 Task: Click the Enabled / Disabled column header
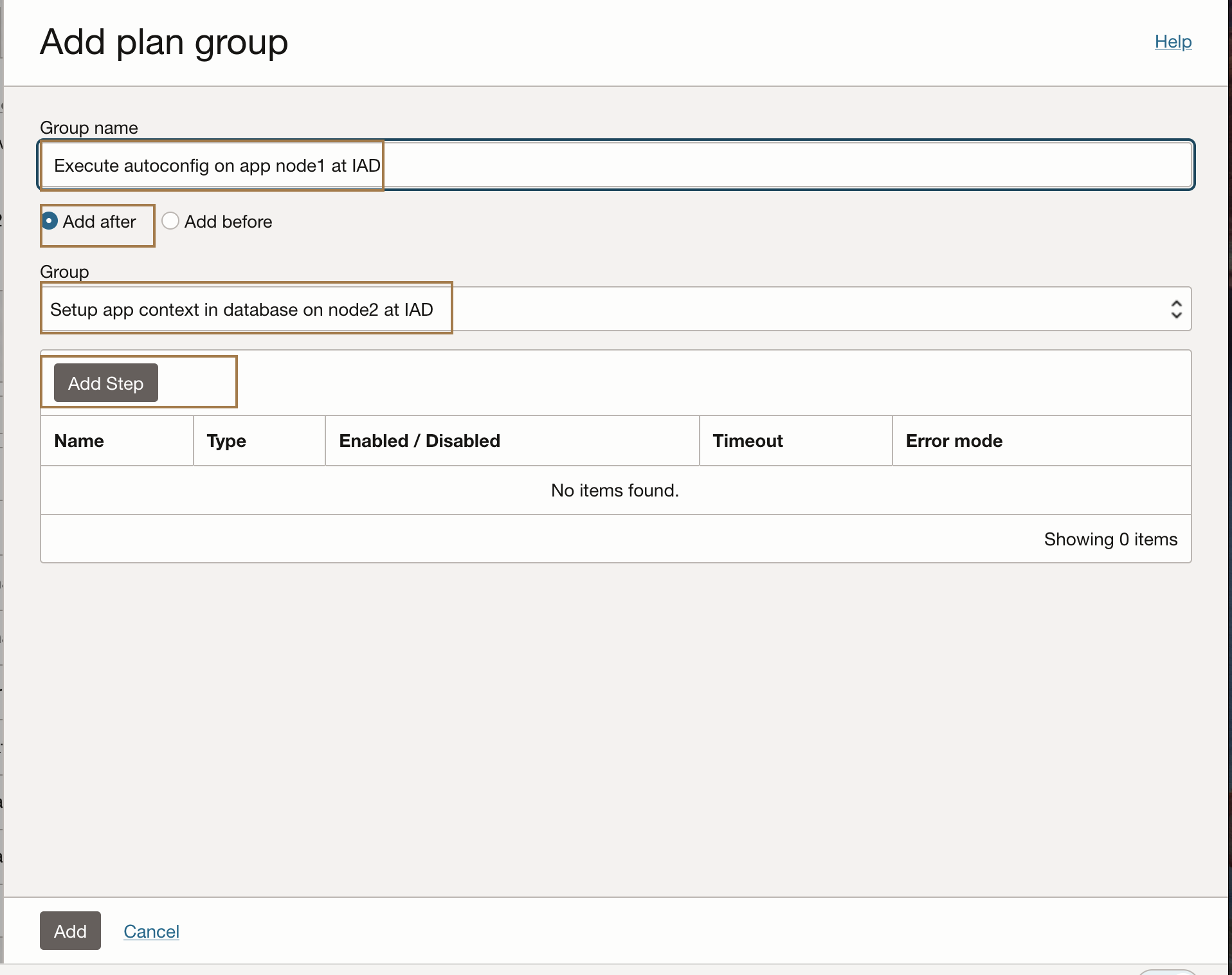pyautogui.click(x=419, y=441)
